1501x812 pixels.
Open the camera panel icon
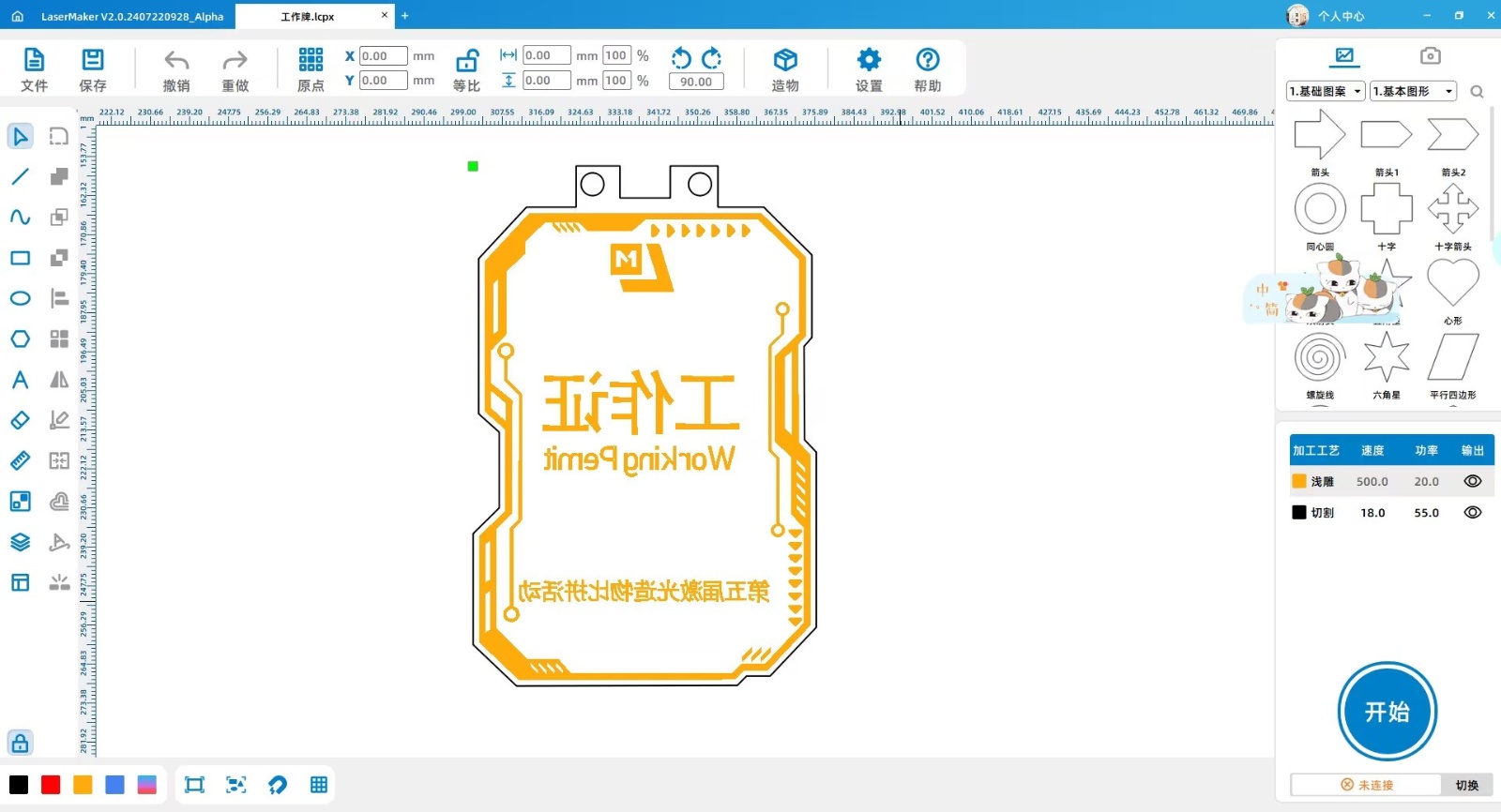[x=1430, y=56]
